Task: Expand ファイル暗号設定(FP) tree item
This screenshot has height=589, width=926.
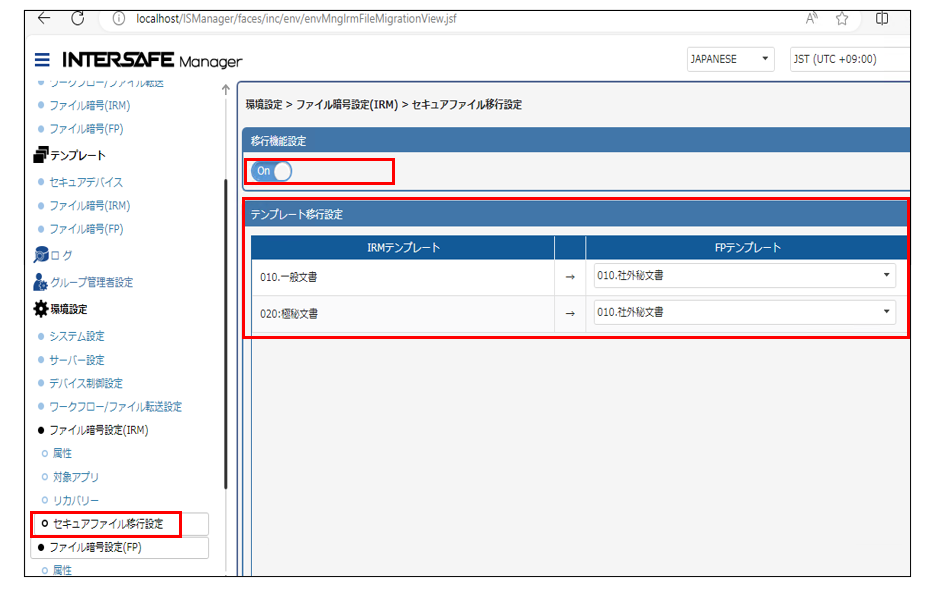Action: [96, 547]
